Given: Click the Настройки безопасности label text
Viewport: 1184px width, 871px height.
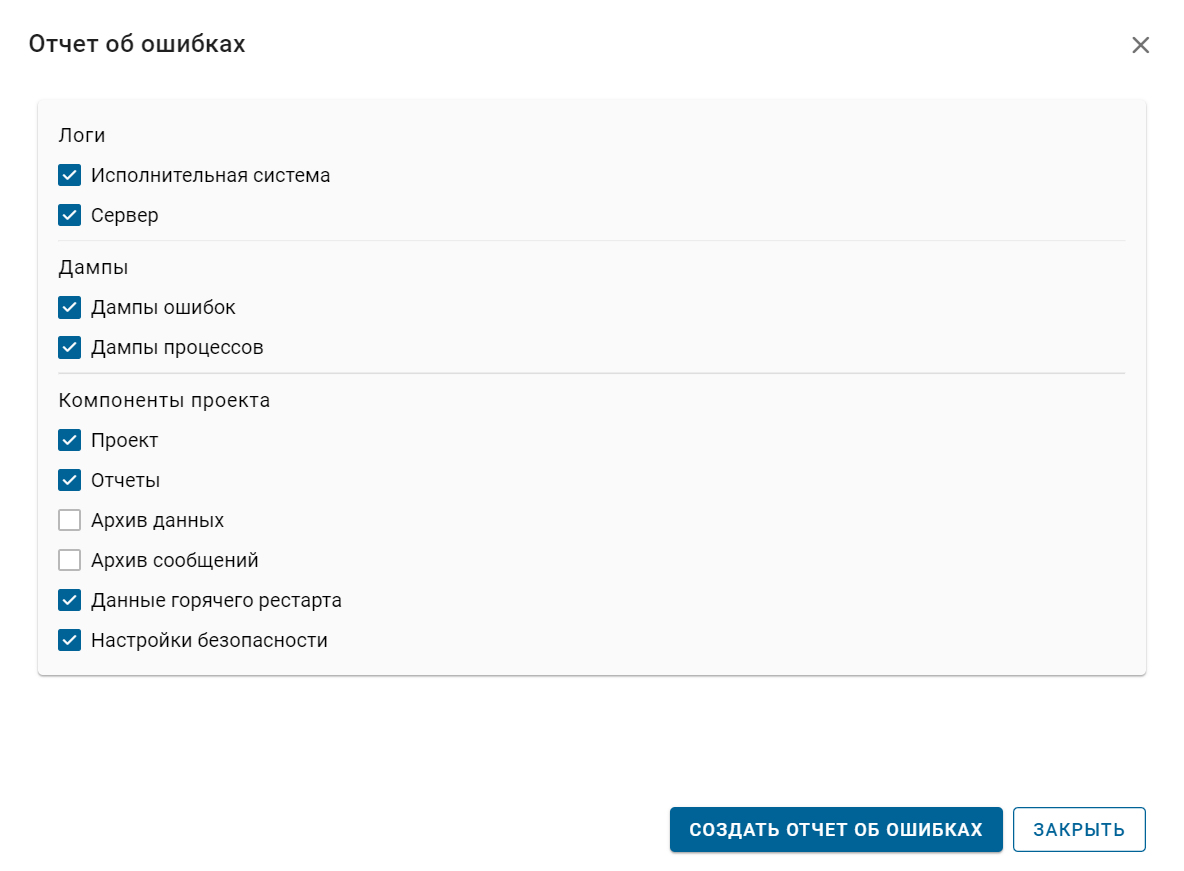Looking at the screenshot, I should coord(209,641).
